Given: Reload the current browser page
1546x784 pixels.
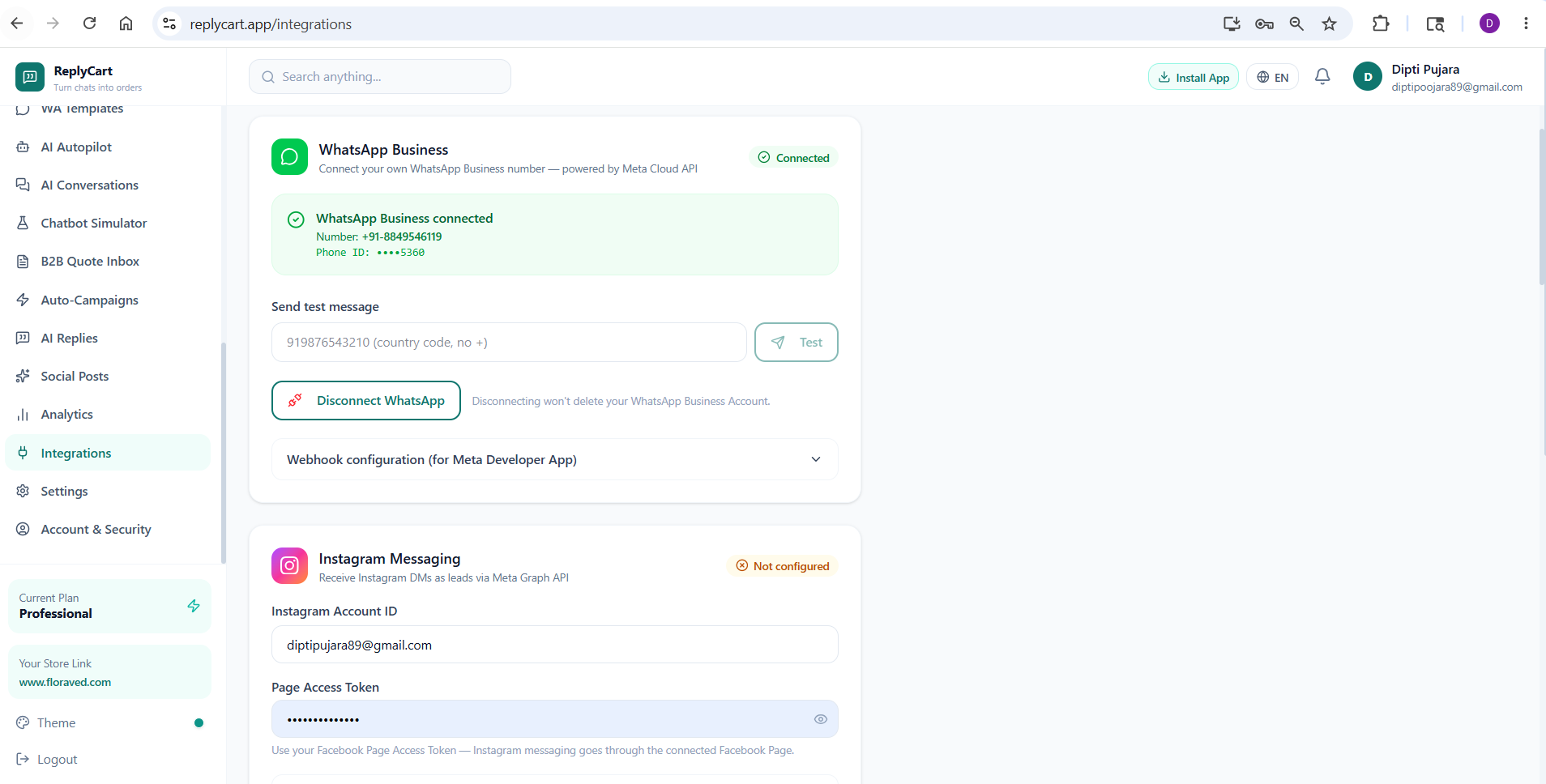Looking at the screenshot, I should pyautogui.click(x=90, y=23).
